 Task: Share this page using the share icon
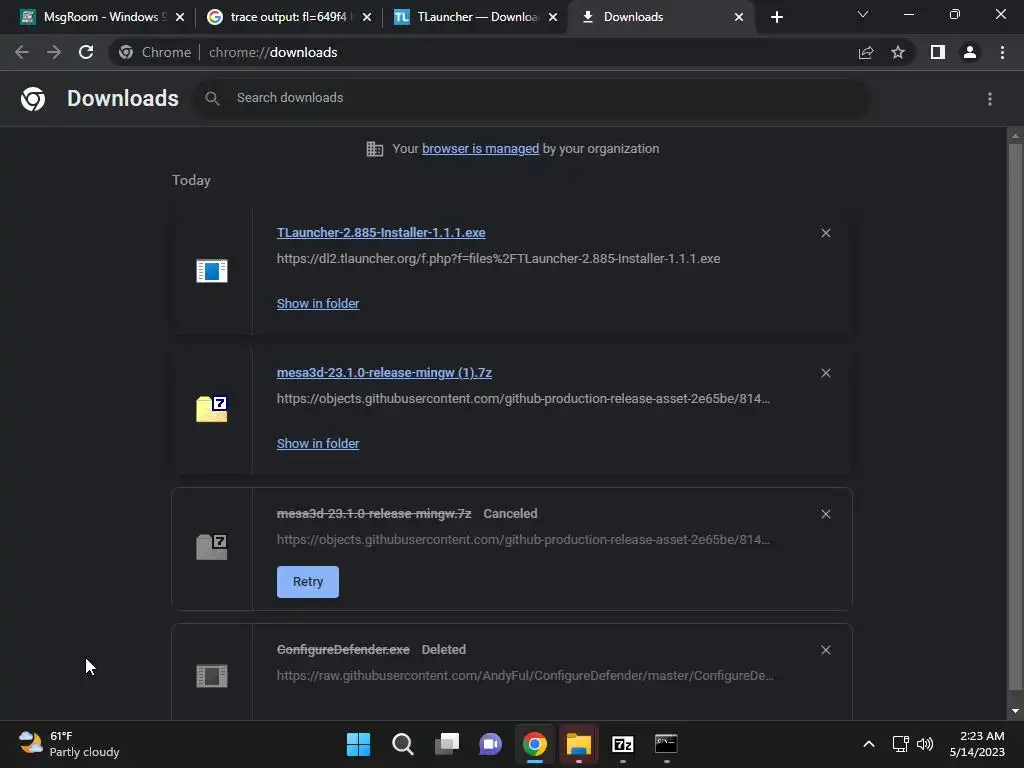pos(866,52)
